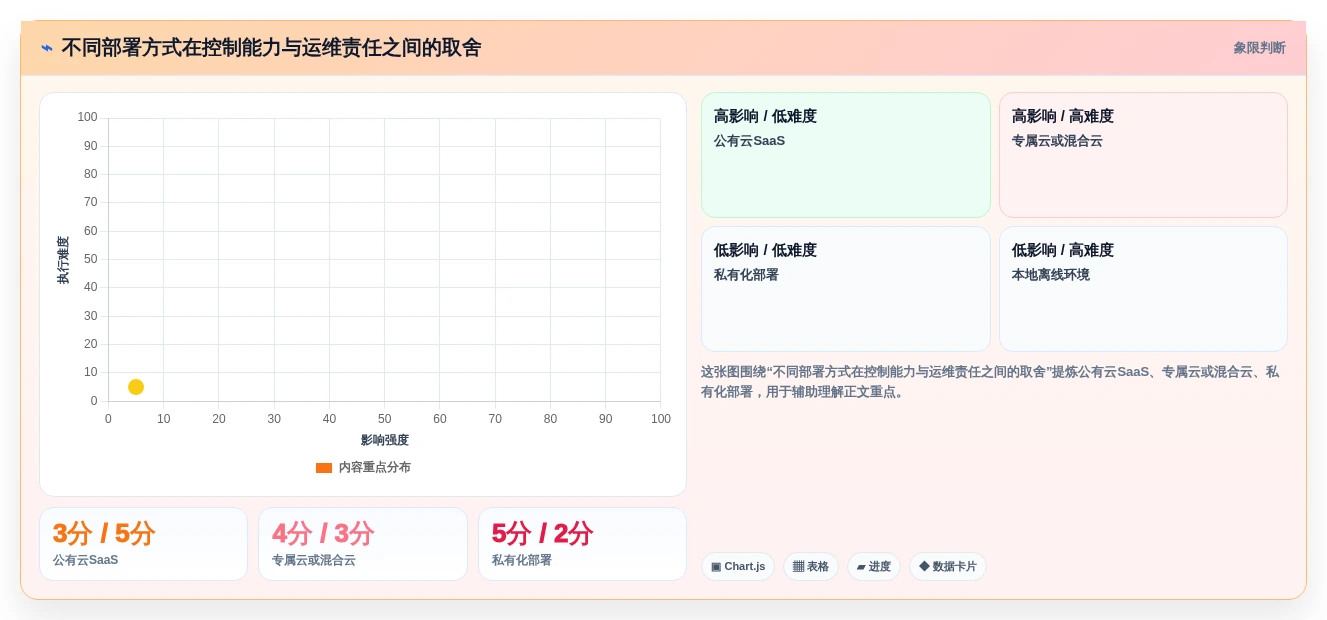The height and width of the screenshot is (620, 1327).
Task: Click the 象限判断 label in header
Action: [1259, 48]
